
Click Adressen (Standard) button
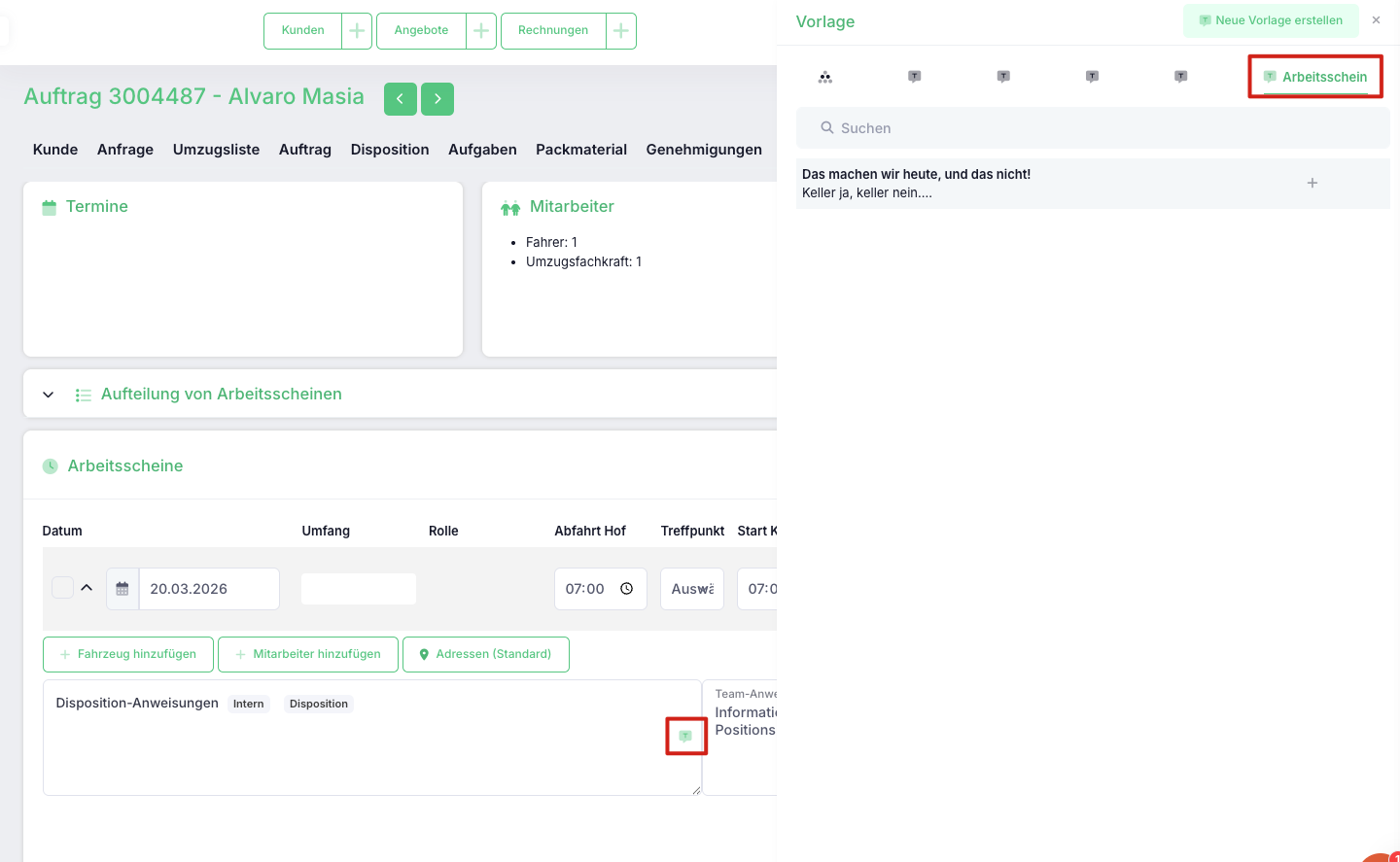pyautogui.click(x=486, y=654)
